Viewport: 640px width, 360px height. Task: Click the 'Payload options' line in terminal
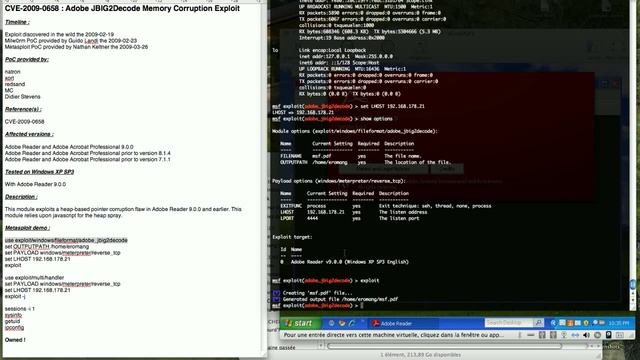338,181
